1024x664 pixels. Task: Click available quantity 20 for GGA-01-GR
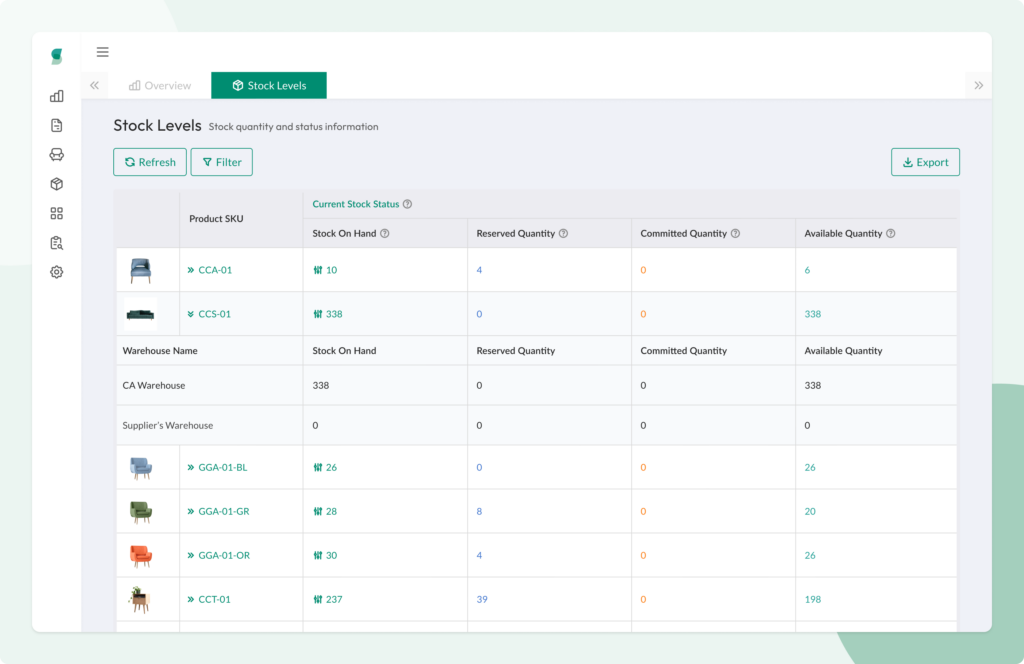pos(810,512)
